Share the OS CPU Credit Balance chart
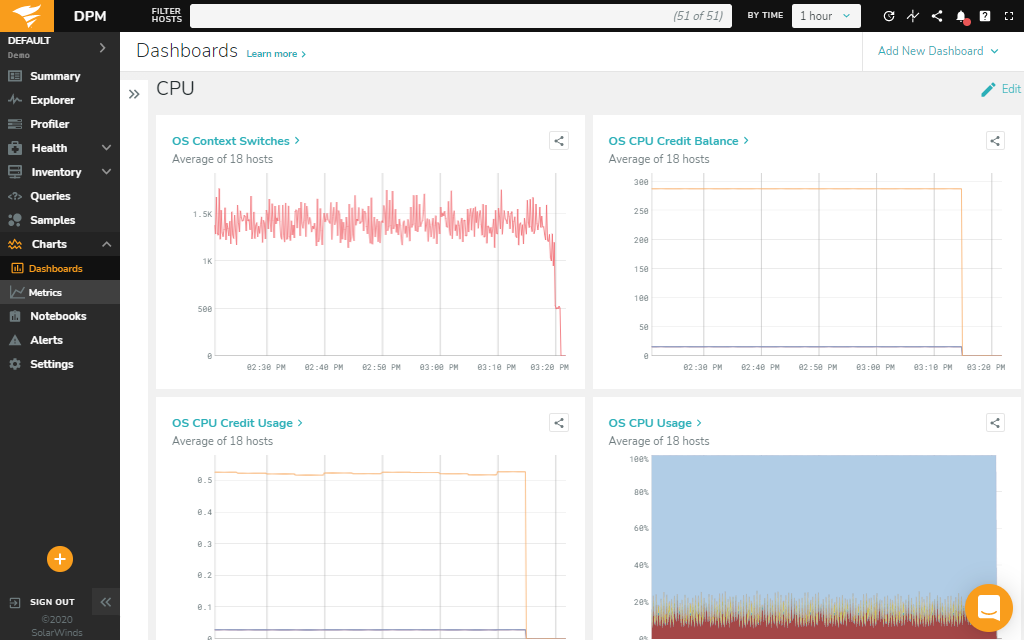 pos(995,141)
